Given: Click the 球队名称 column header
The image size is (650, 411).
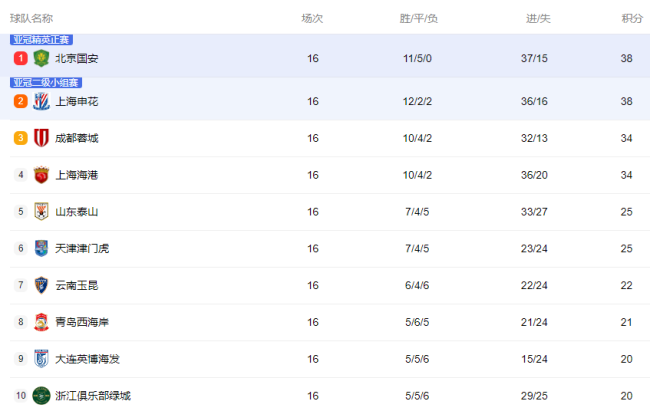Looking at the screenshot, I should [32, 18].
